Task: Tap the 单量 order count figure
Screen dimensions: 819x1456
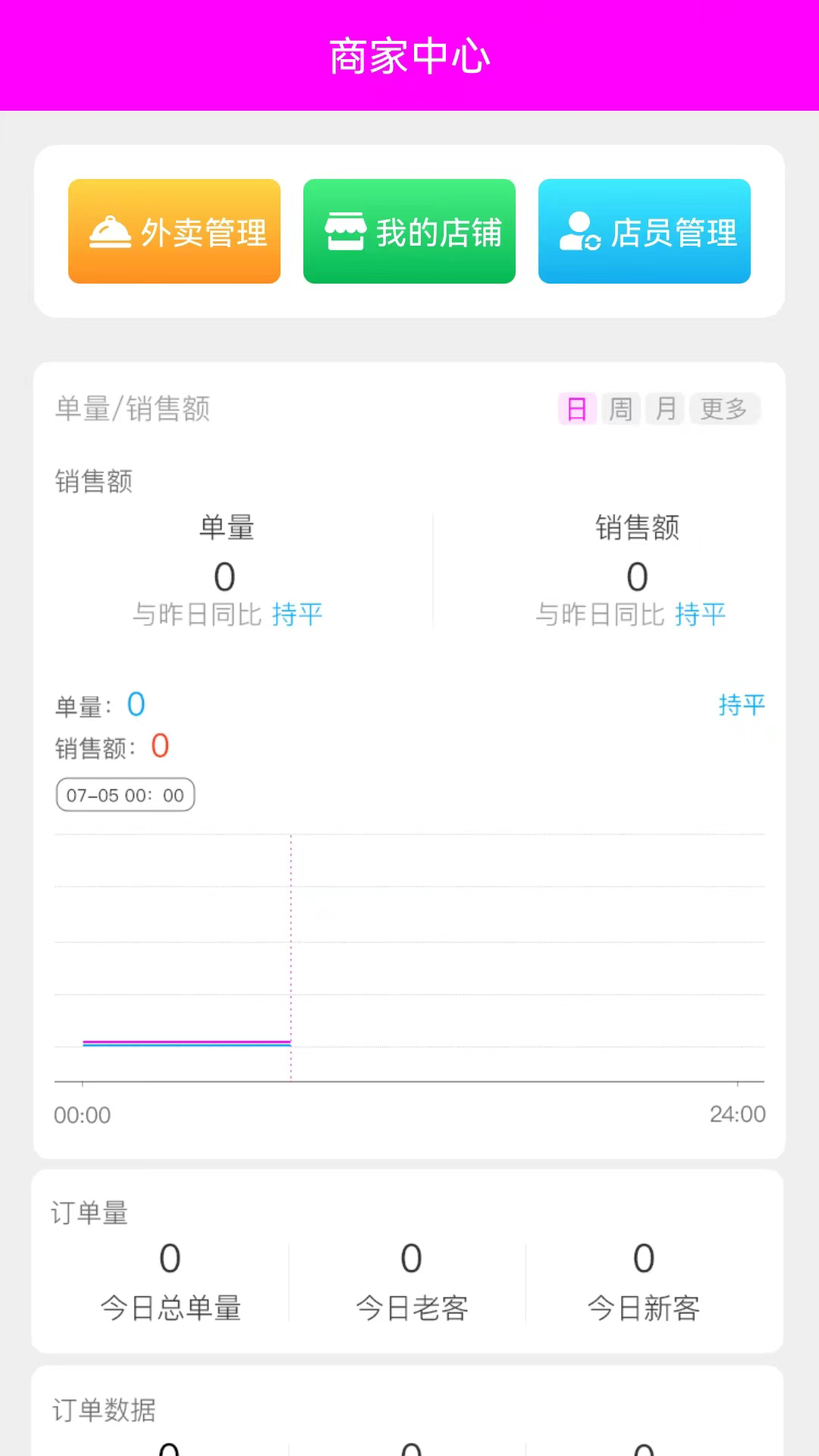Action: pos(224,577)
